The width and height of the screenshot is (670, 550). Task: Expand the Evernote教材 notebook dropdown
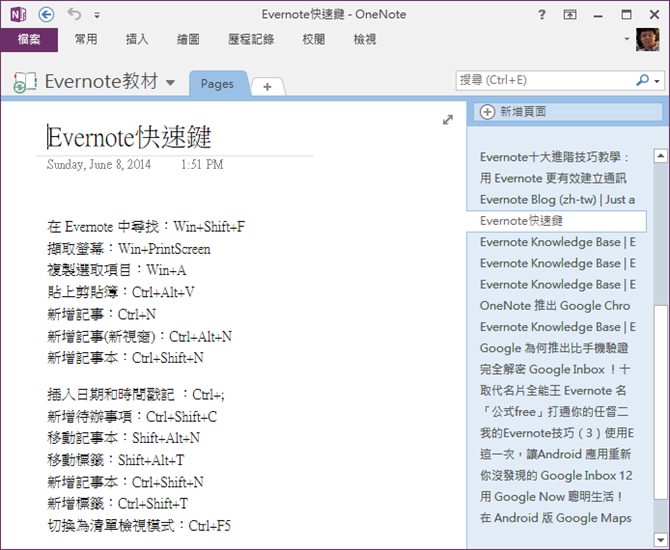[170, 82]
